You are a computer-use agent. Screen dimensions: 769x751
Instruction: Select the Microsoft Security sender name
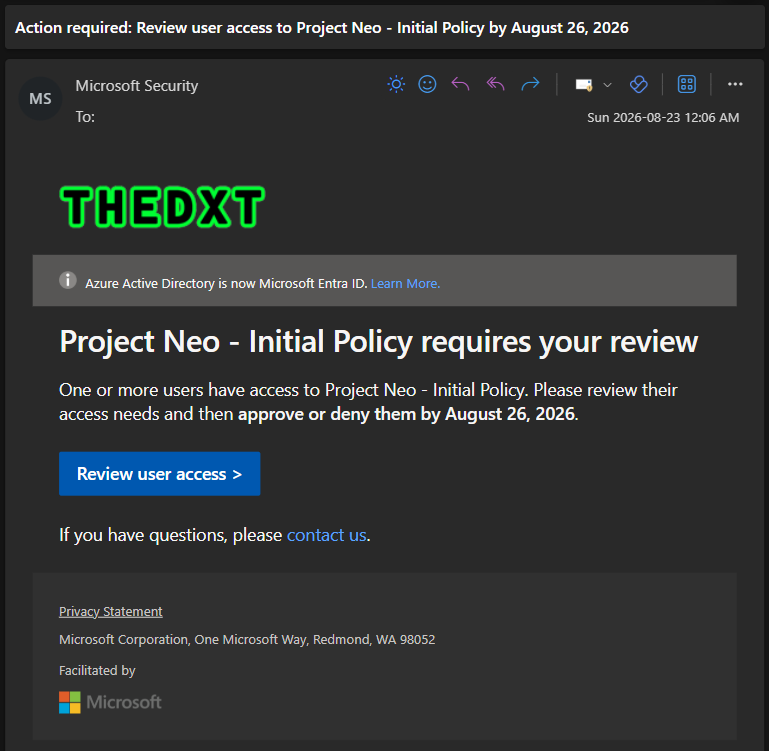coord(137,86)
